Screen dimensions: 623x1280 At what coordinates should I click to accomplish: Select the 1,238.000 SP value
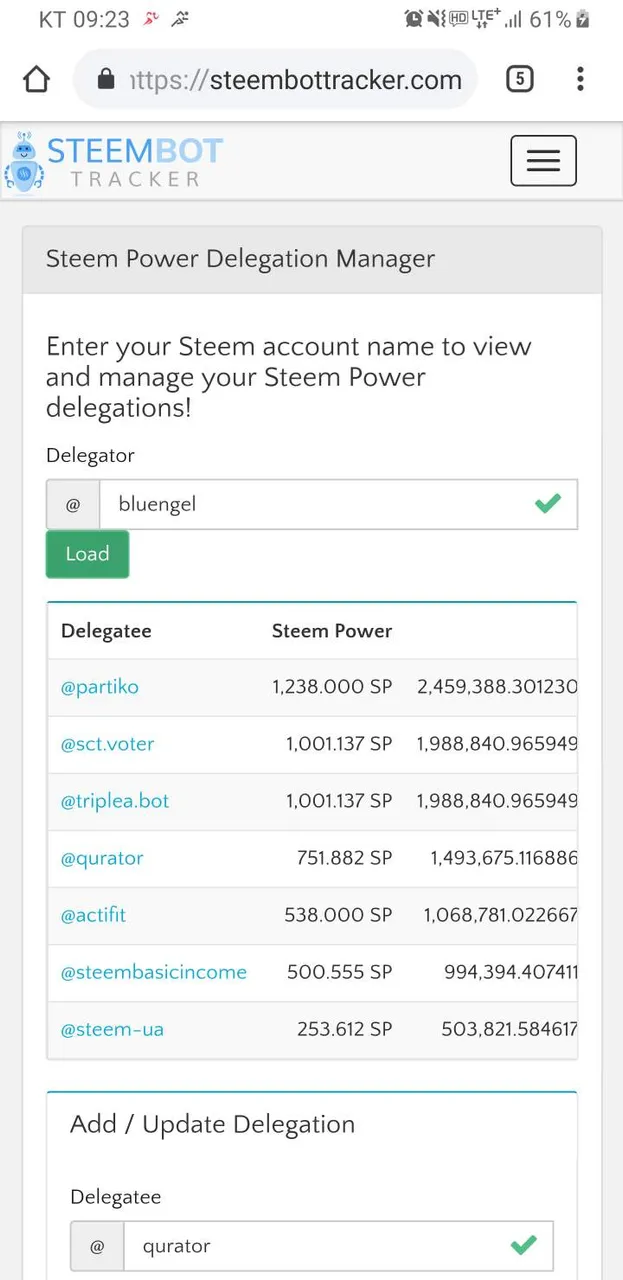point(332,687)
